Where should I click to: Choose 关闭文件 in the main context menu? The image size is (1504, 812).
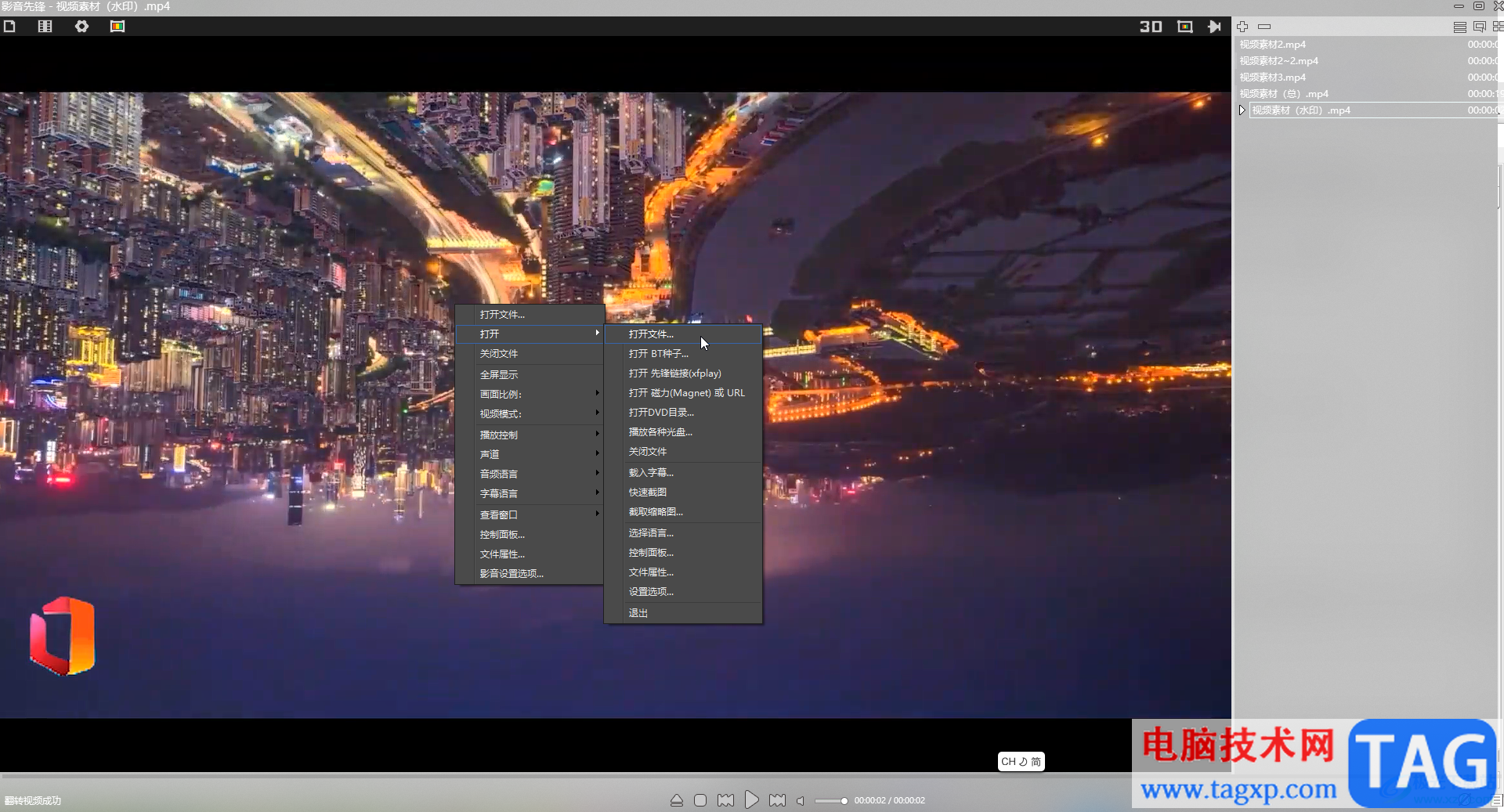point(530,353)
